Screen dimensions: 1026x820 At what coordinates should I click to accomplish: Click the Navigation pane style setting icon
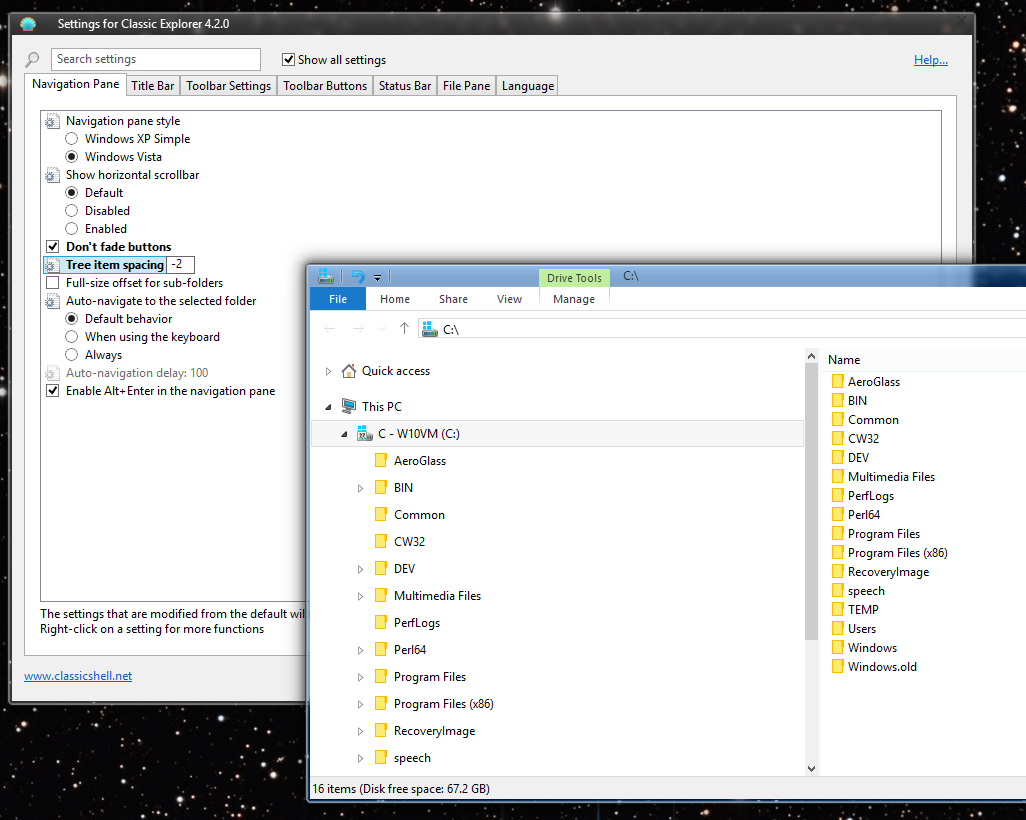click(52, 121)
